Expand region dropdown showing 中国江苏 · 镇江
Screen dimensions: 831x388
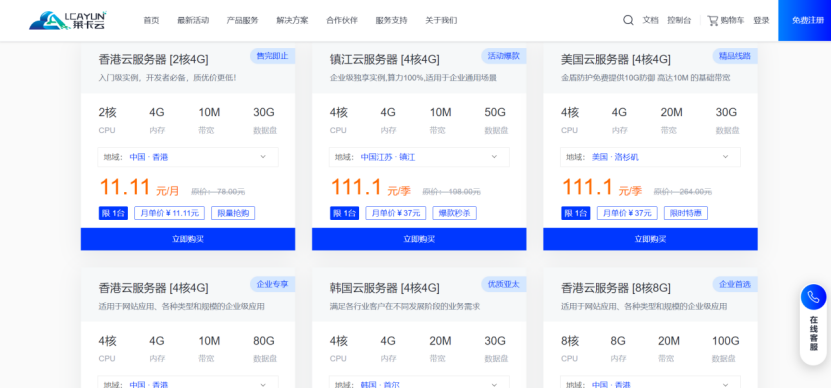click(x=419, y=157)
